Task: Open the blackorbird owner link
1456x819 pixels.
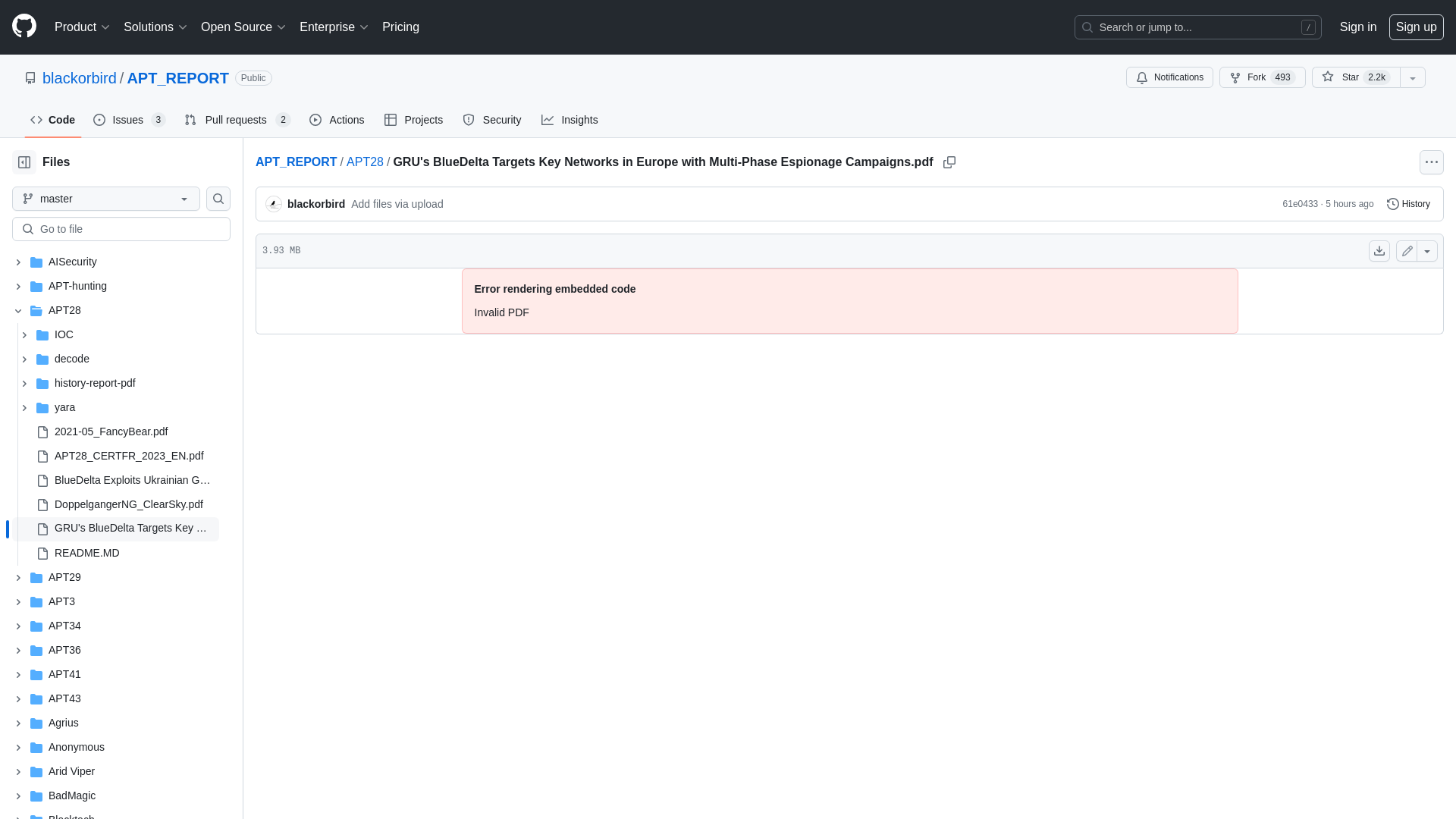Action: click(x=80, y=78)
